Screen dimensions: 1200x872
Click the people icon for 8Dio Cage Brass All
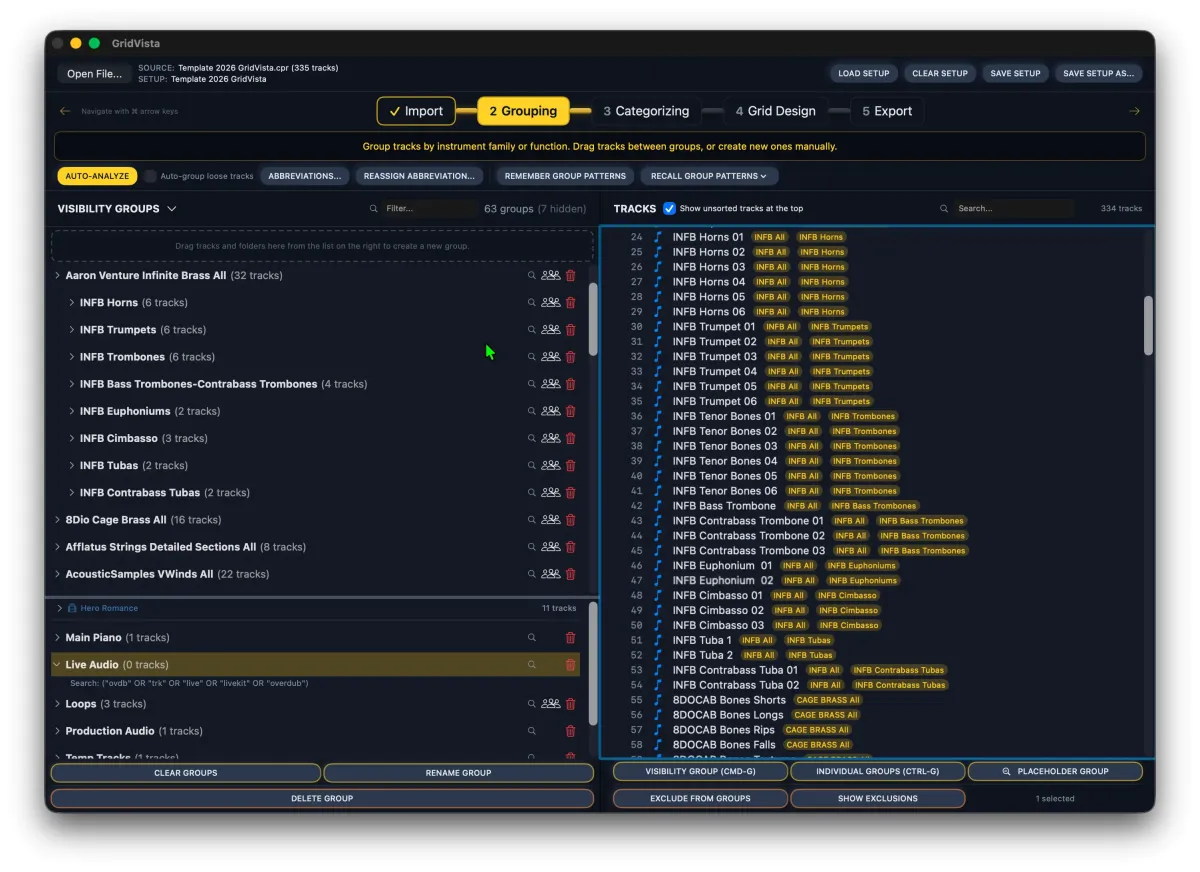(x=551, y=520)
